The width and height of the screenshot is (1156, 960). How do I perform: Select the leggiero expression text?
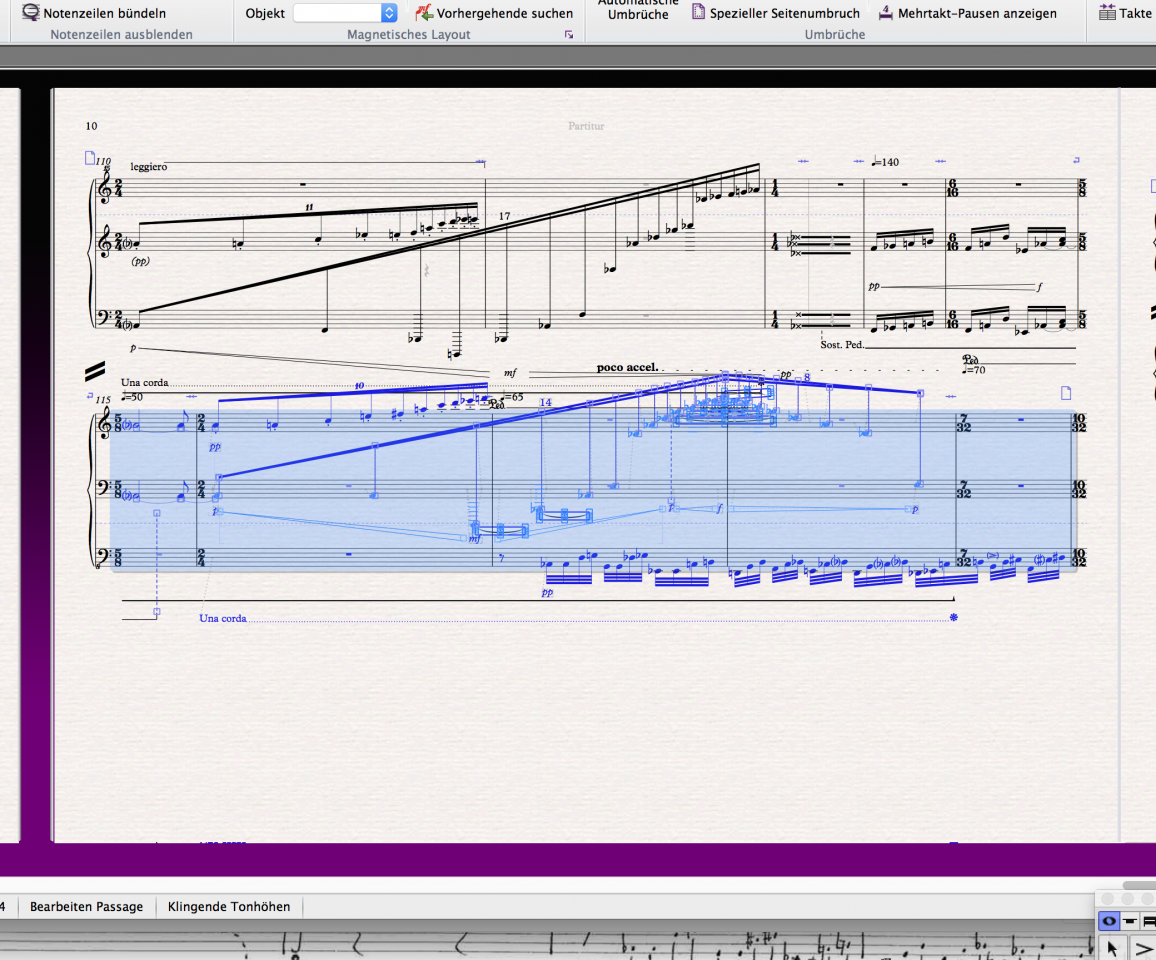click(149, 167)
